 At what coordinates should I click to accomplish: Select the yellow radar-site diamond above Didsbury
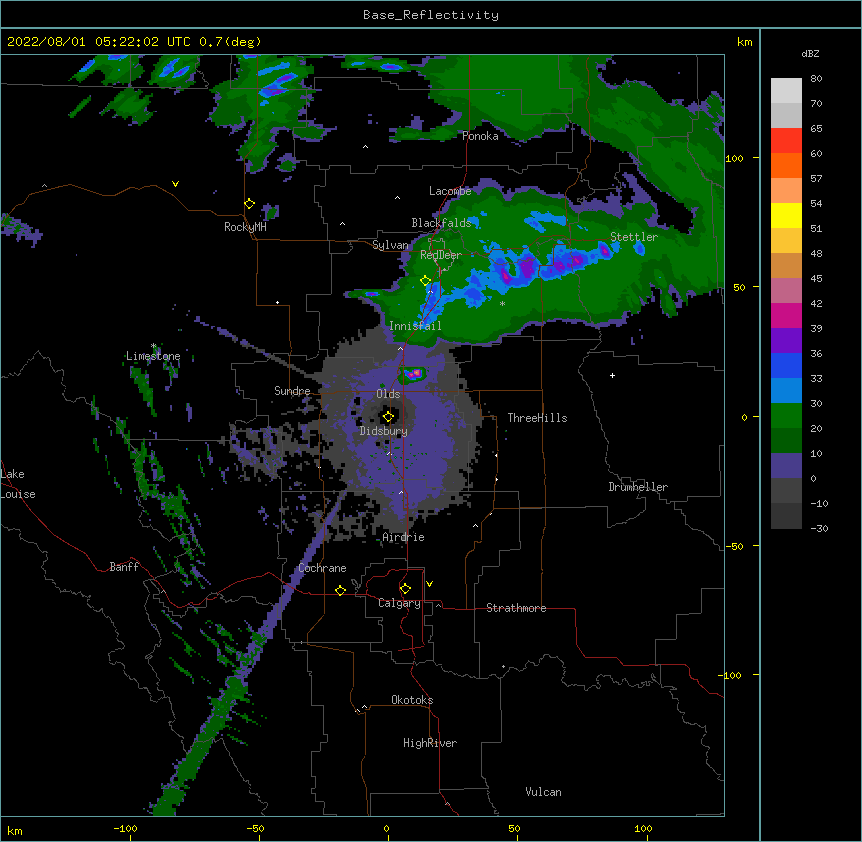(388, 417)
